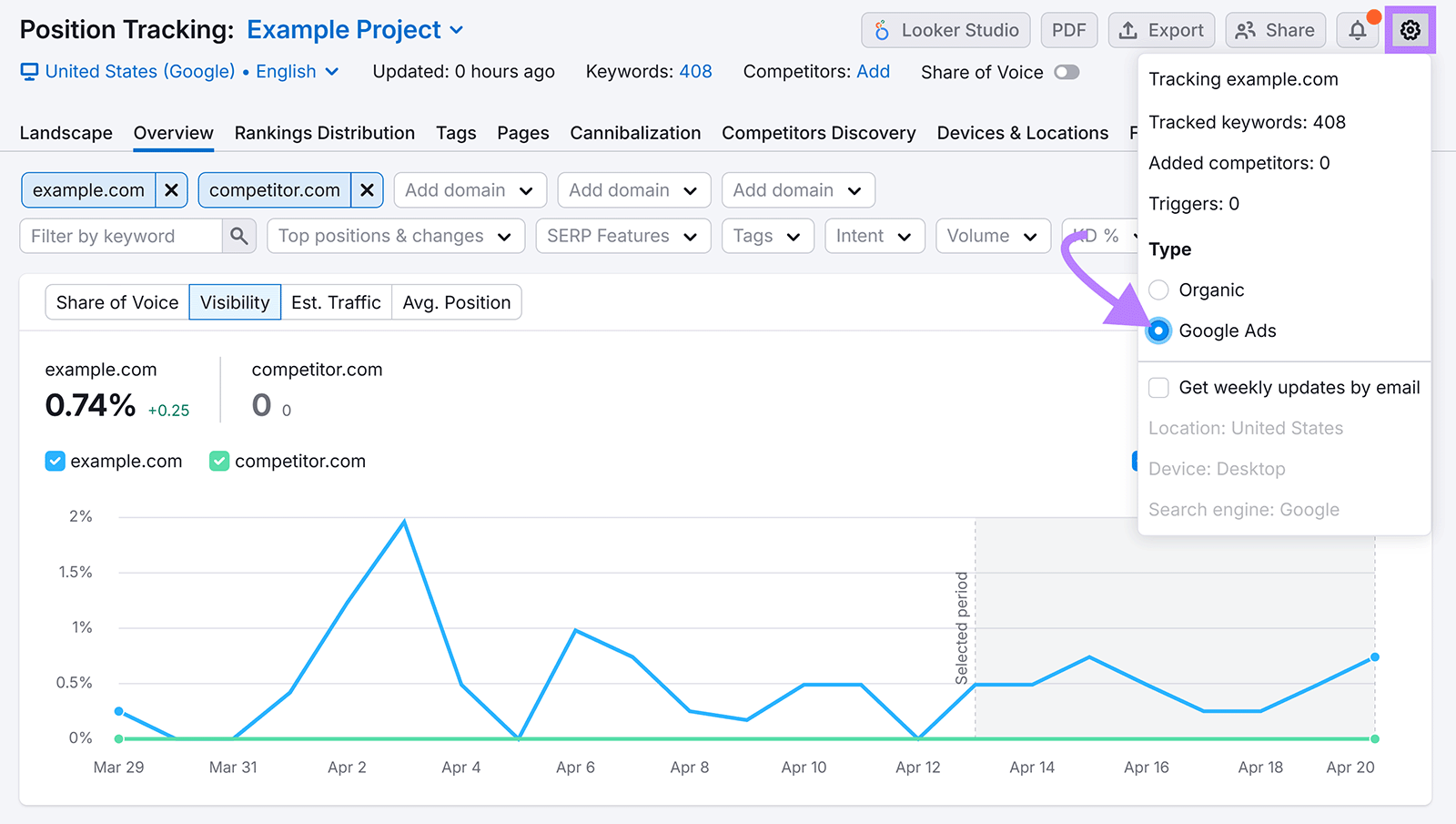Click the Triggers: 0 text
This screenshot has height=824, width=1456.
tap(1194, 204)
